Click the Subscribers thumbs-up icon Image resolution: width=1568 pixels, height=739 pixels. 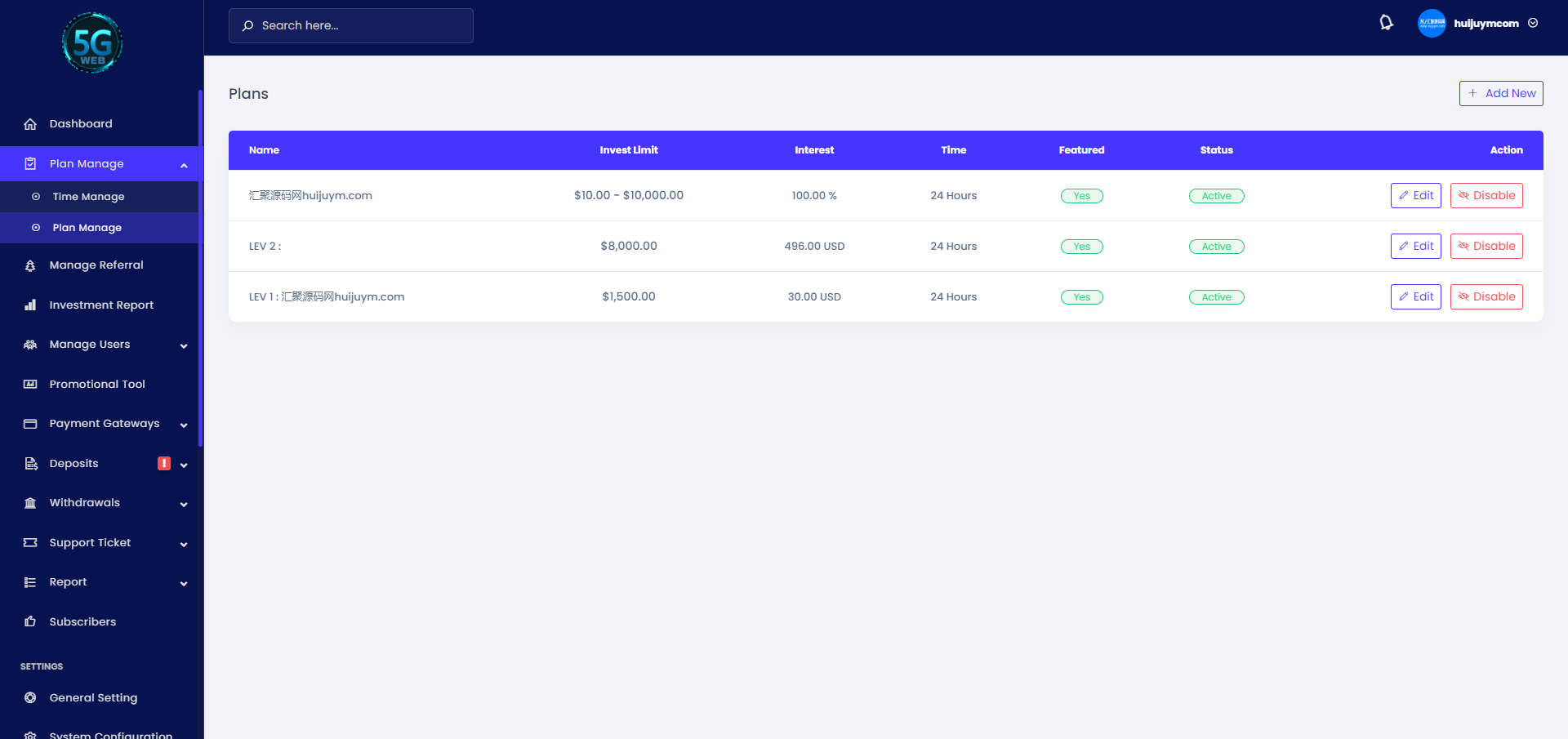[30, 621]
